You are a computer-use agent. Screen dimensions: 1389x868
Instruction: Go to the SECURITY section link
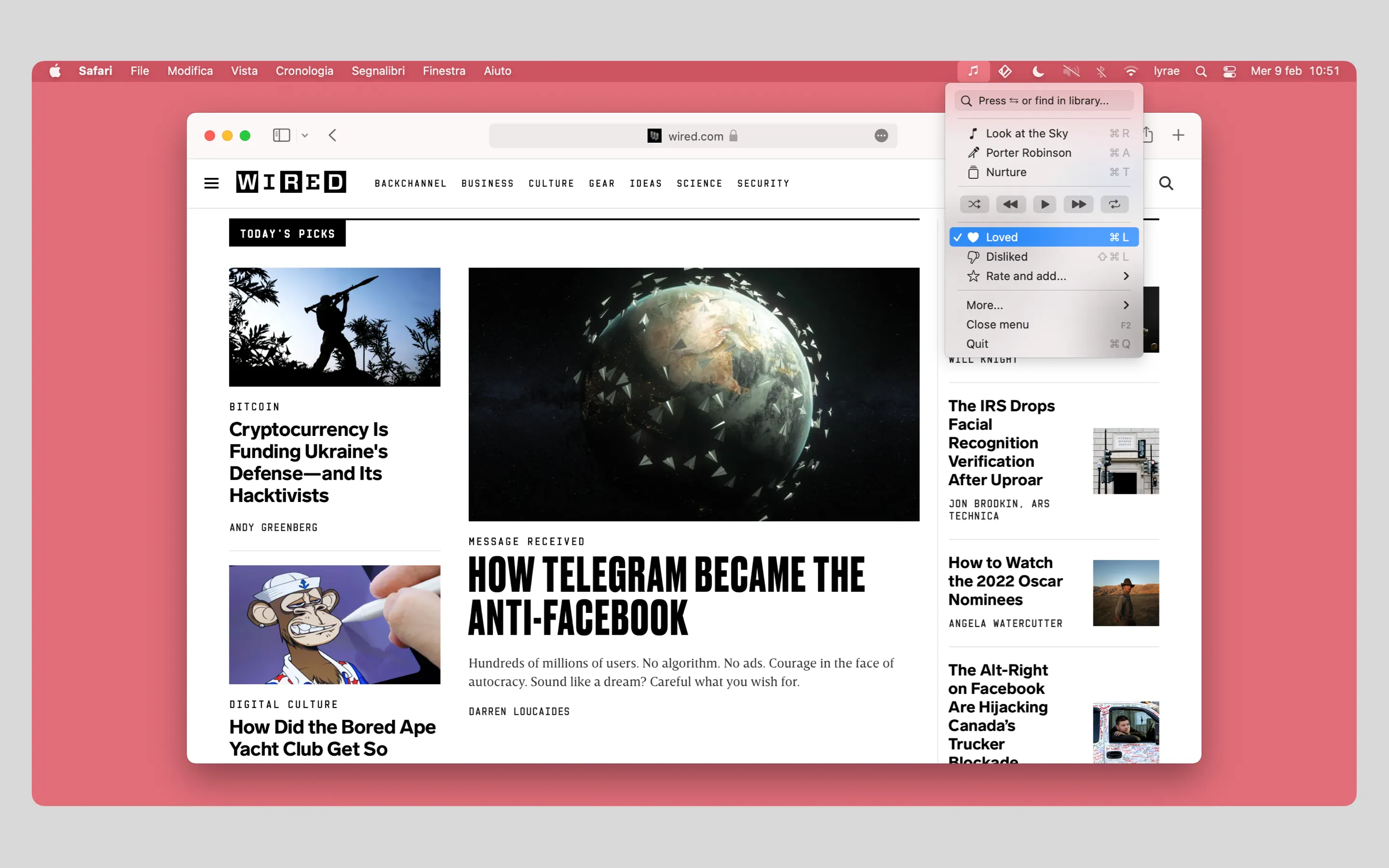(x=763, y=183)
